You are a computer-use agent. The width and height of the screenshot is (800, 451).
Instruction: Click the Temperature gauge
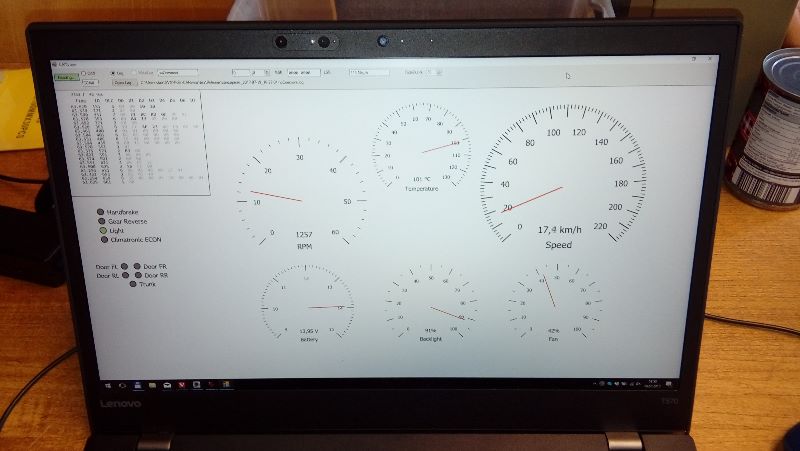coord(420,147)
